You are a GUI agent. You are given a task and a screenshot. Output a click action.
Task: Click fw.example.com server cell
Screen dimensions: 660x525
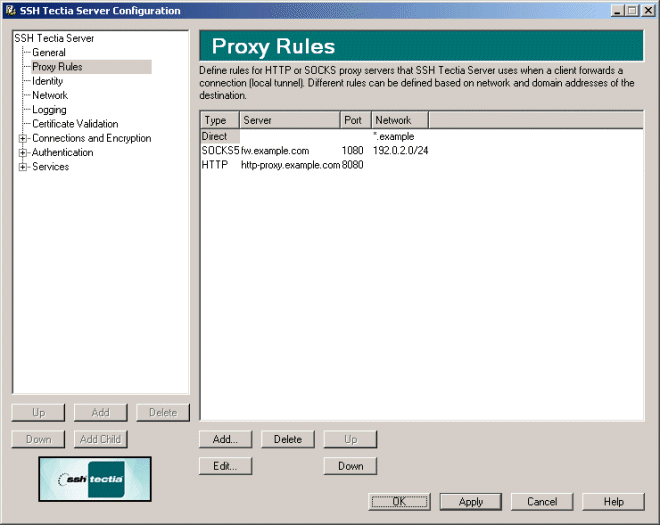(275, 151)
